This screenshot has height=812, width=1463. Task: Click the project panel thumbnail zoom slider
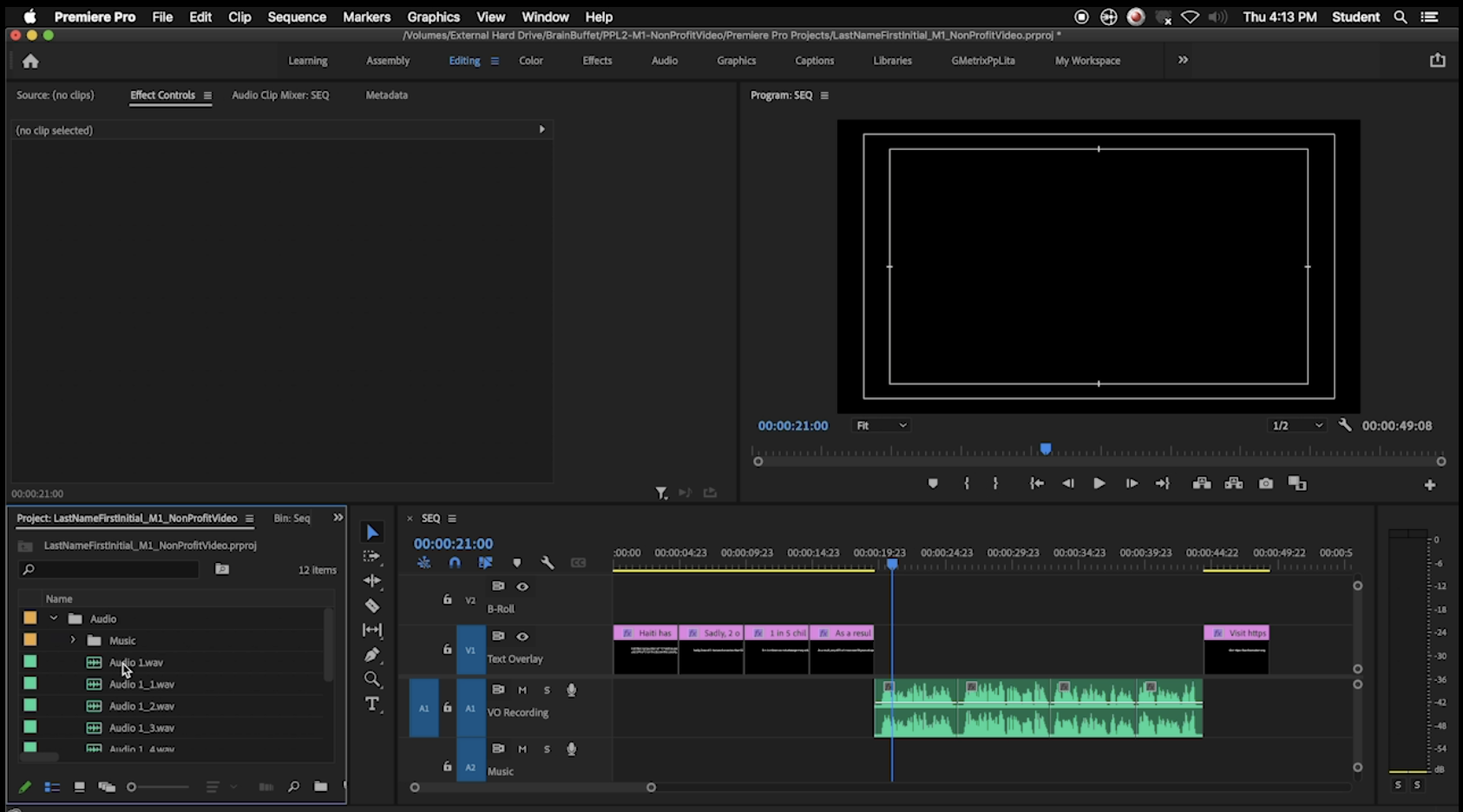[132, 787]
